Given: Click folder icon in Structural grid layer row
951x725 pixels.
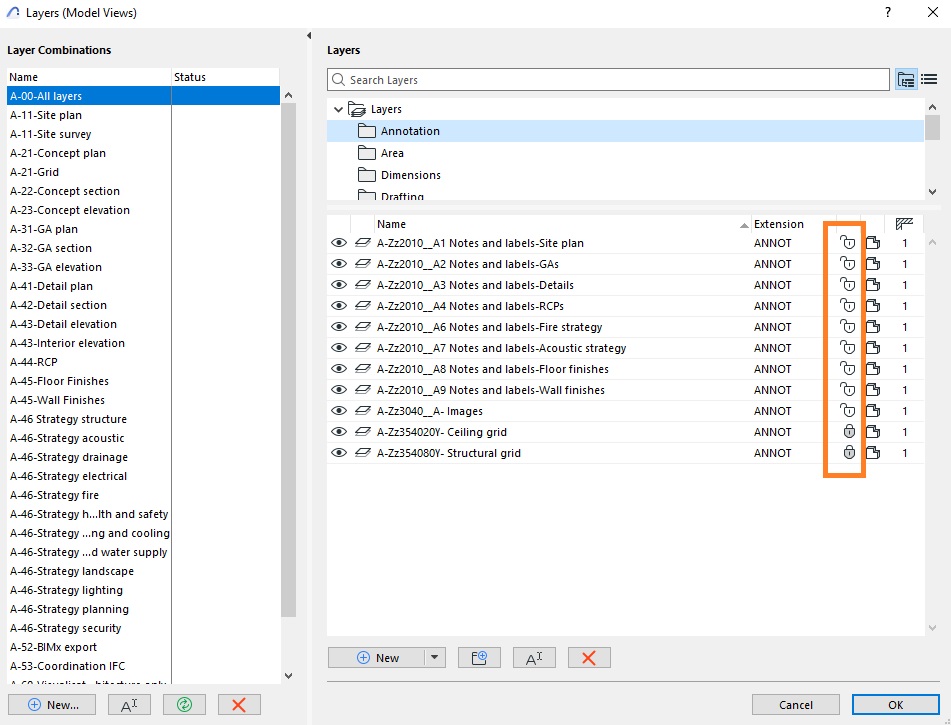Looking at the screenshot, I should point(873,453).
